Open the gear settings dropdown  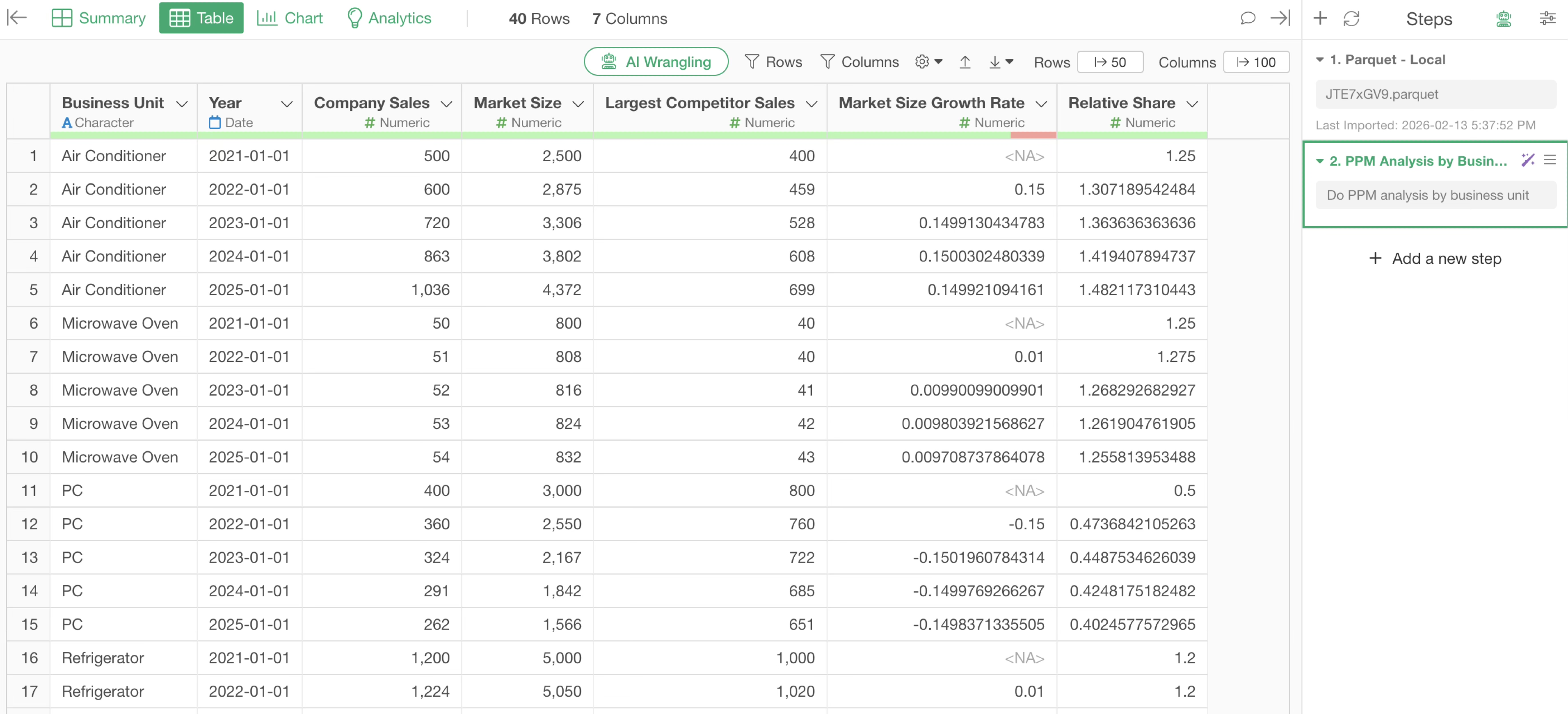[x=928, y=62]
